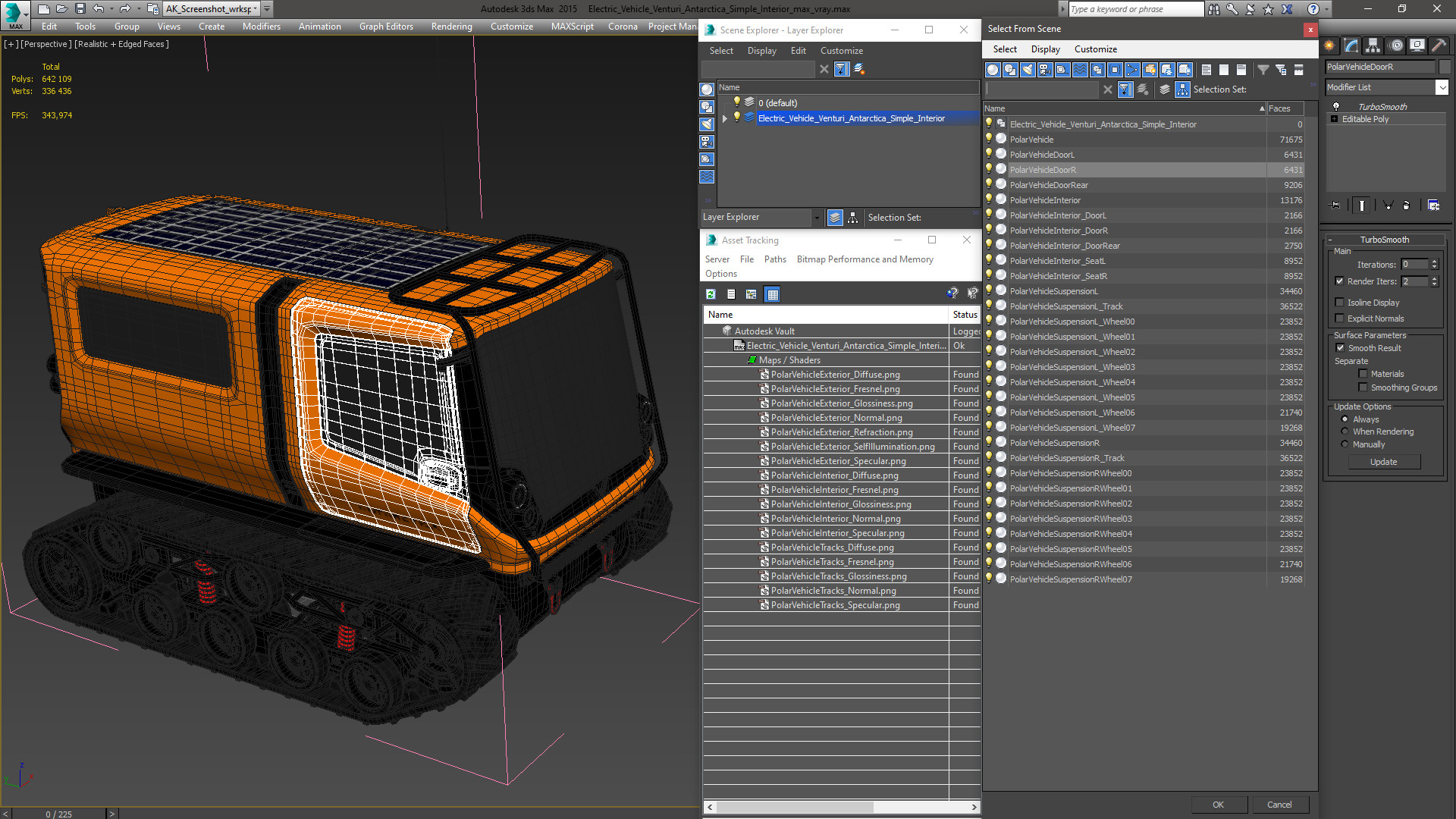1456x819 pixels.
Task: Open the Modifiers menu
Action: click(261, 27)
